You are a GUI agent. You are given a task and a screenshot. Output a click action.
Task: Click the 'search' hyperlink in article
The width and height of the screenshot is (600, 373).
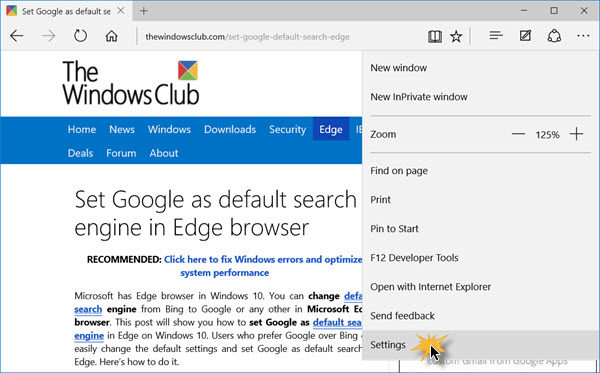click(x=88, y=309)
